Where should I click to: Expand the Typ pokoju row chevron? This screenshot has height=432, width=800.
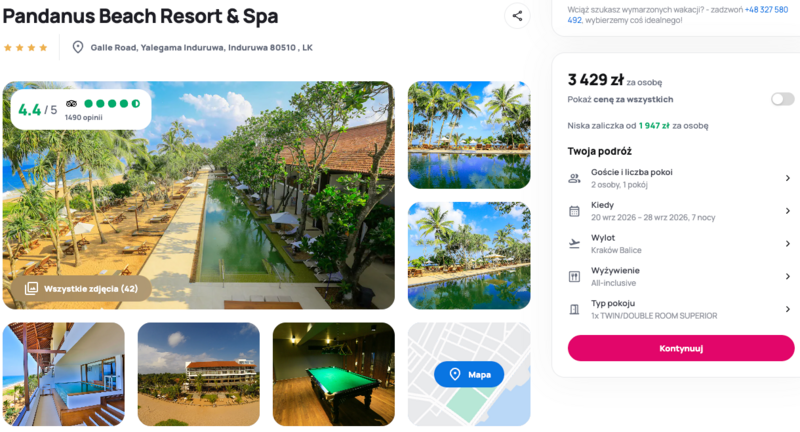coord(788,309)
